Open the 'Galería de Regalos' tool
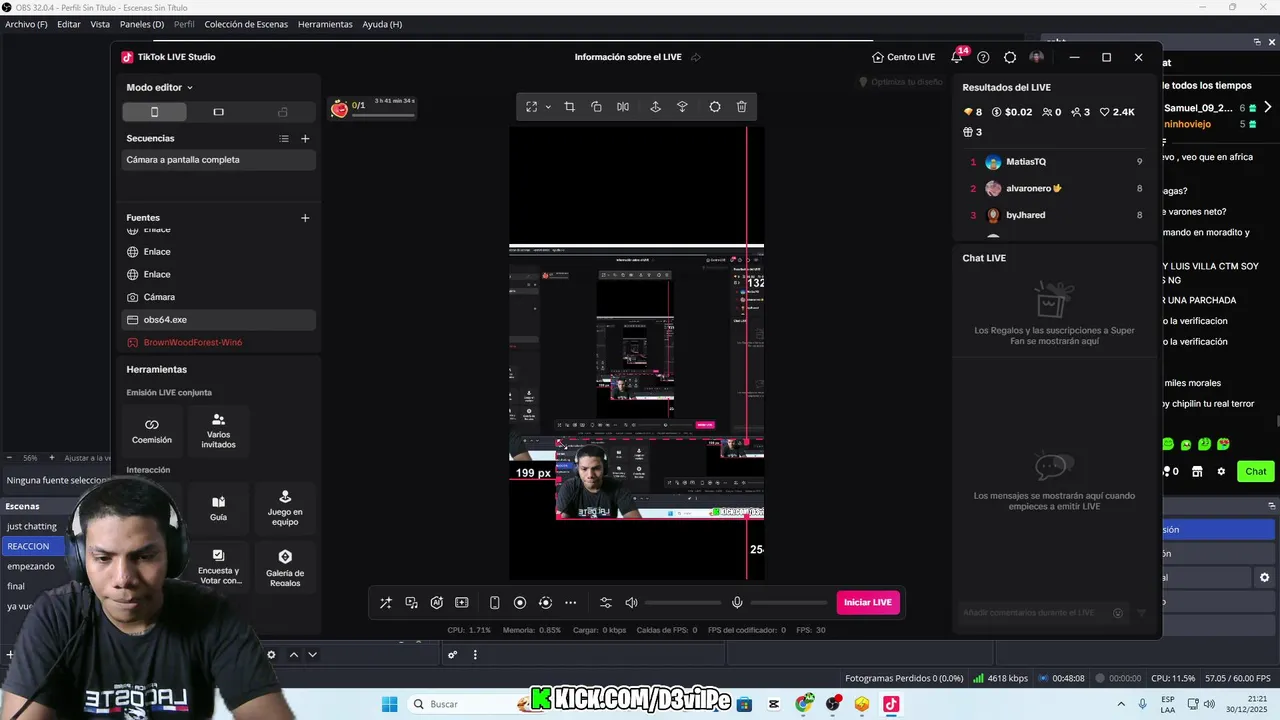The image size is (1280, 720). coord(285,567)
